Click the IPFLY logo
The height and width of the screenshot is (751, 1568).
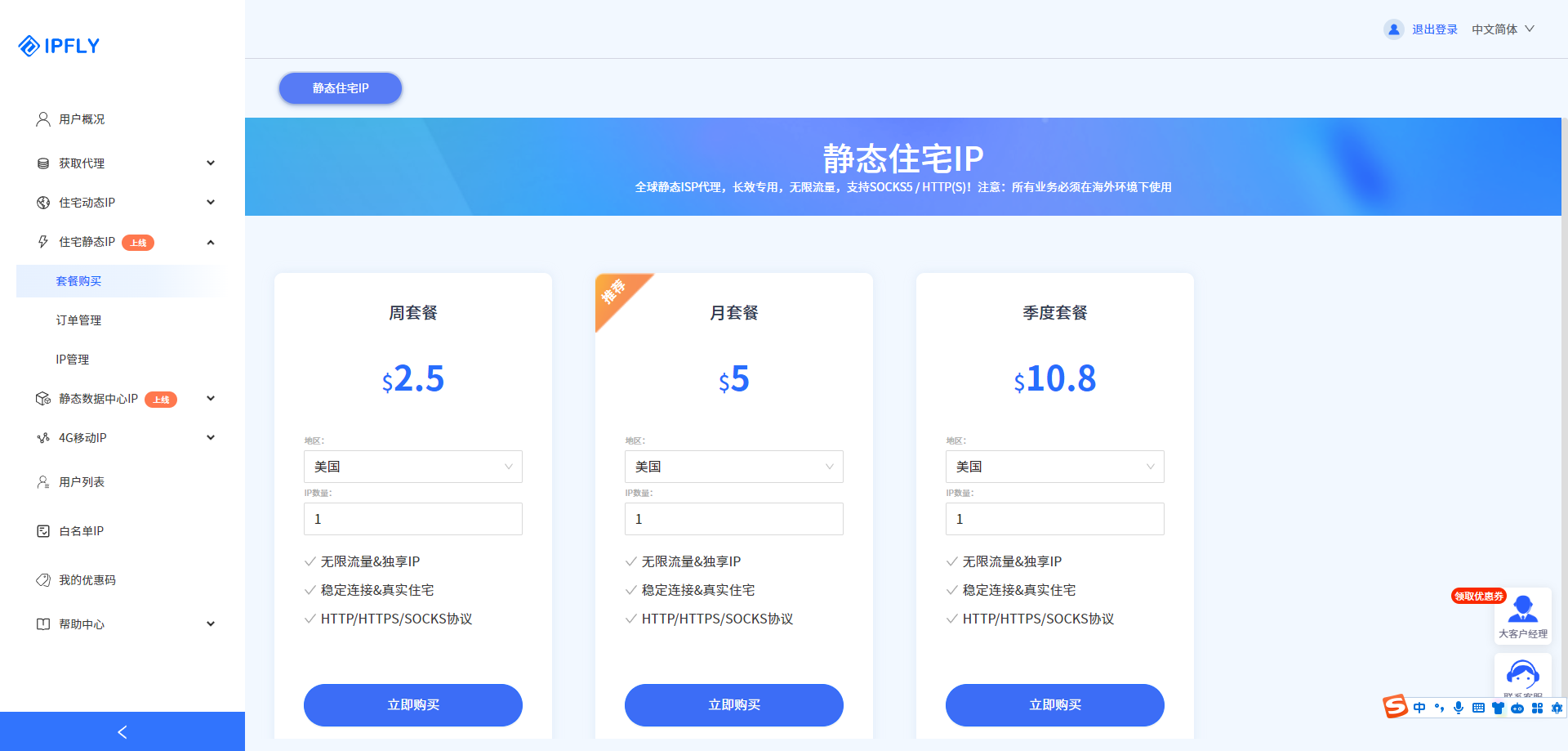[x=59, y=46]
